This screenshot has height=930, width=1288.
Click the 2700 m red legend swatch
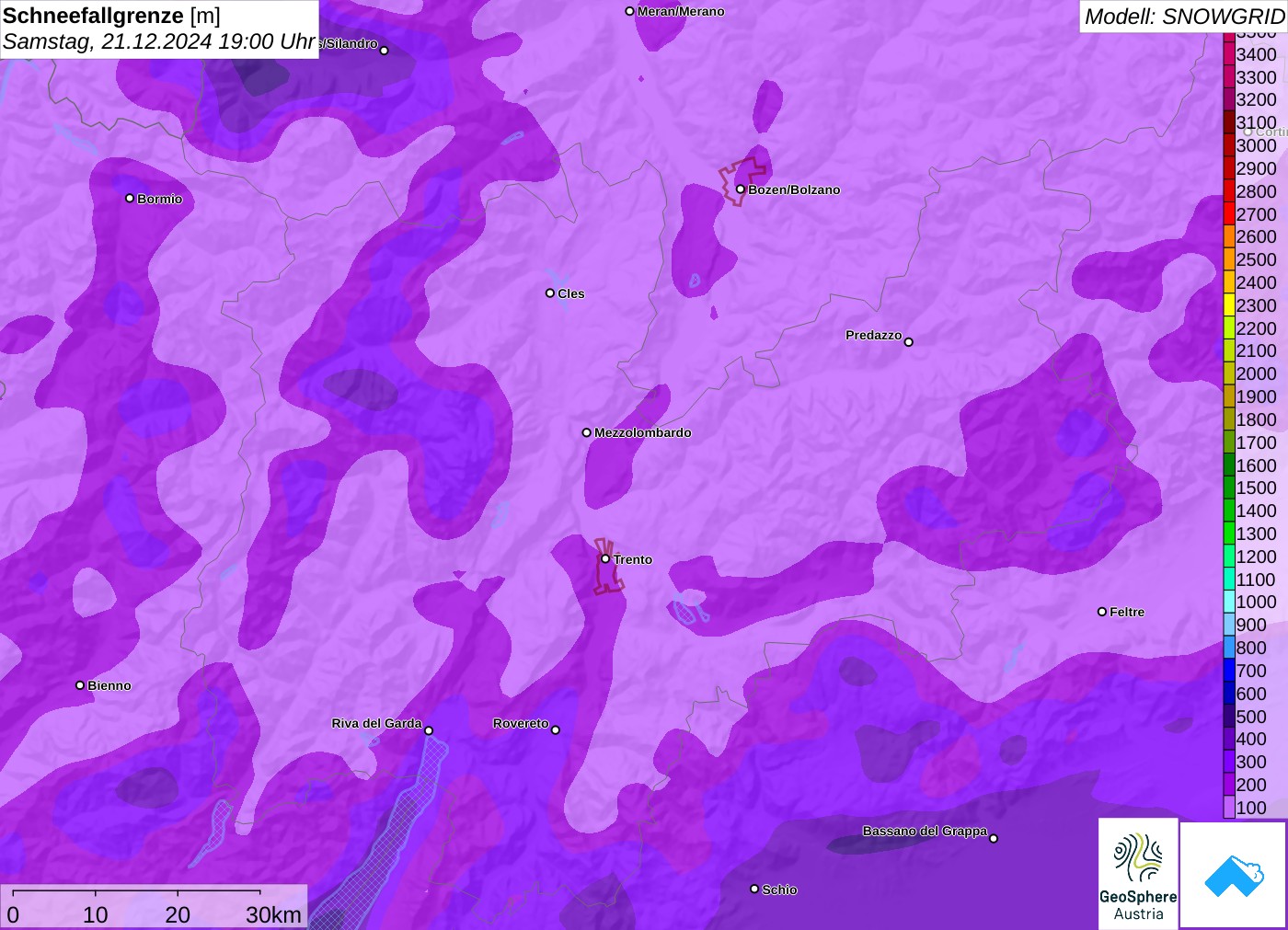(x=1229, y=214)
